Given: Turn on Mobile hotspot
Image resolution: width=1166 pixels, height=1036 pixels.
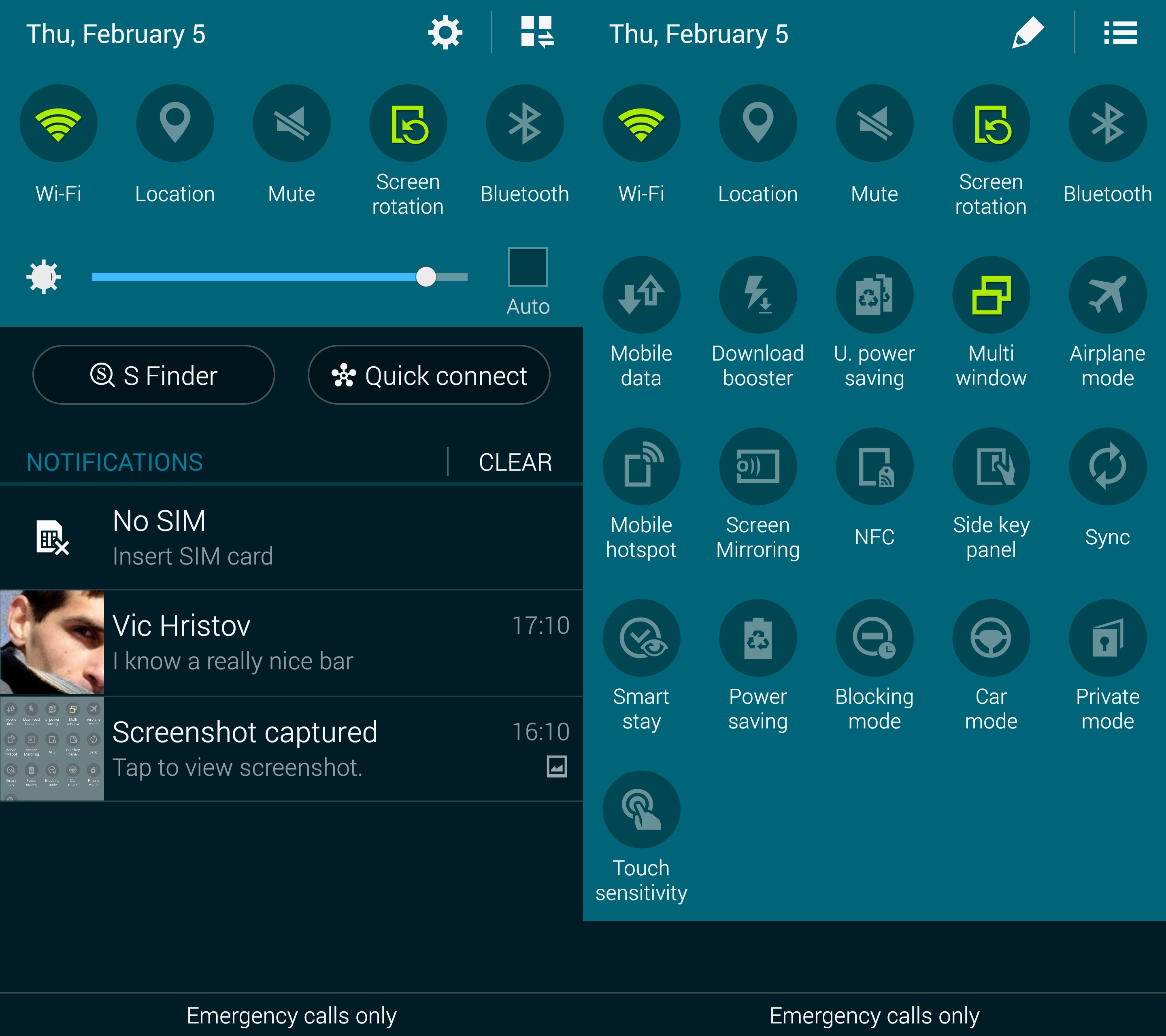Looking at the screenshot, I should (641, 466).
